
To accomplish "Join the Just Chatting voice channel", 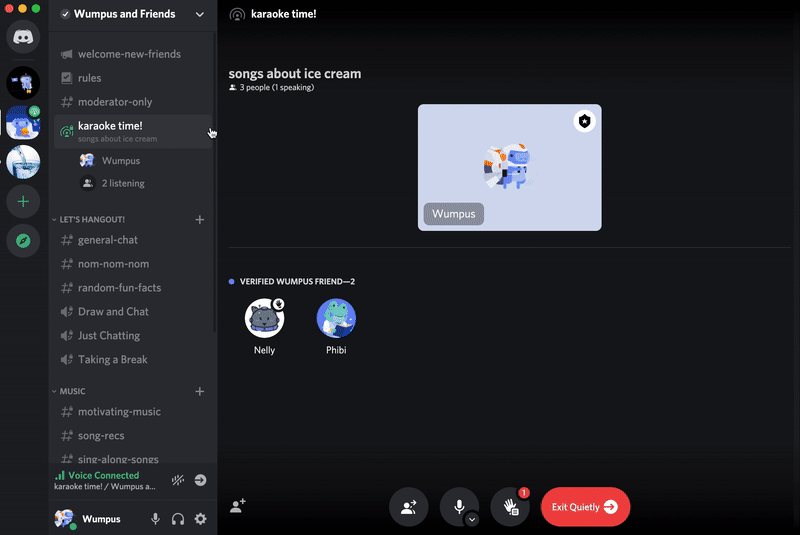I will click(x=133, y=336).
